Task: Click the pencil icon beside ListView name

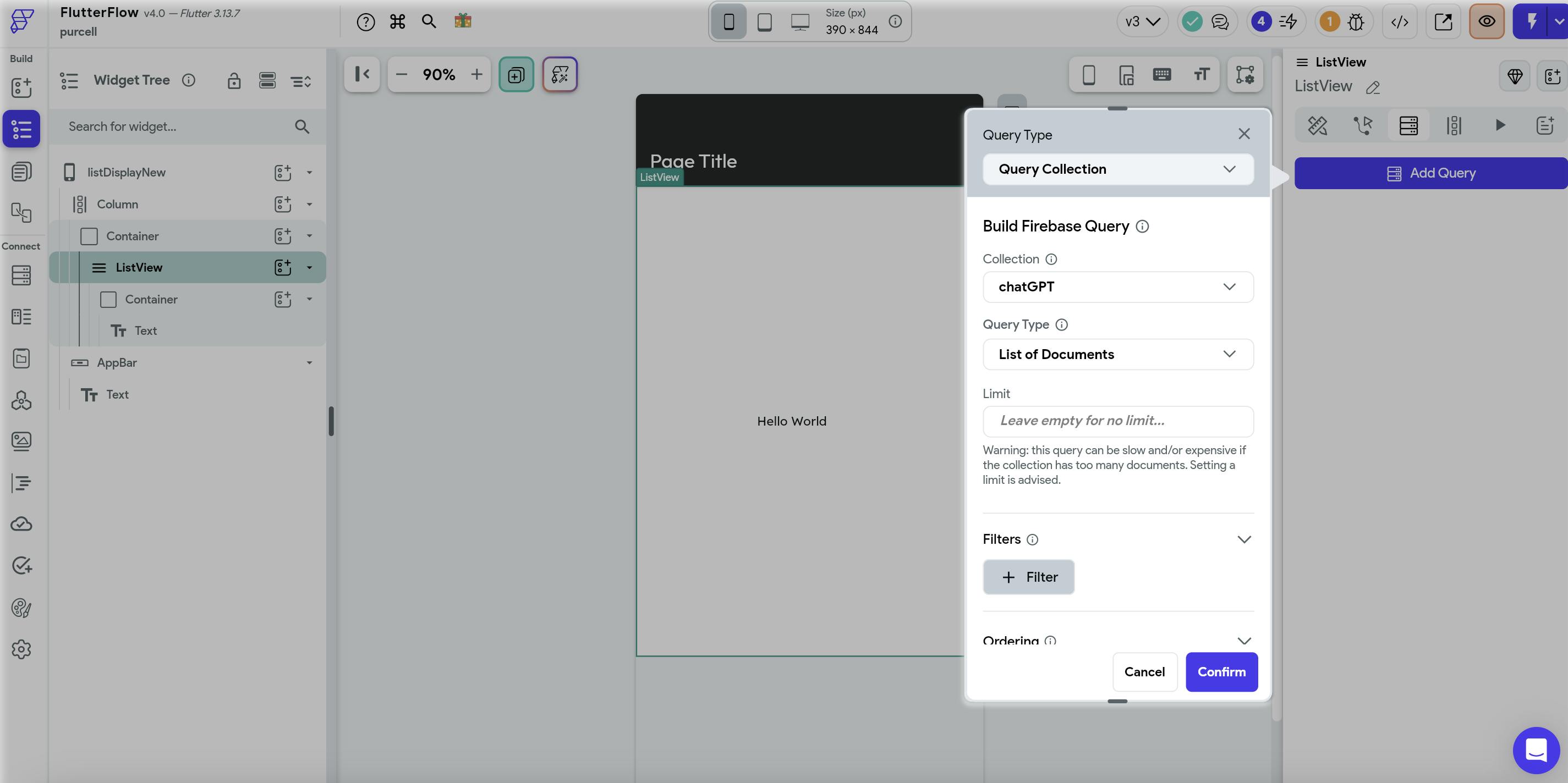Action: tap(1373, 87)
